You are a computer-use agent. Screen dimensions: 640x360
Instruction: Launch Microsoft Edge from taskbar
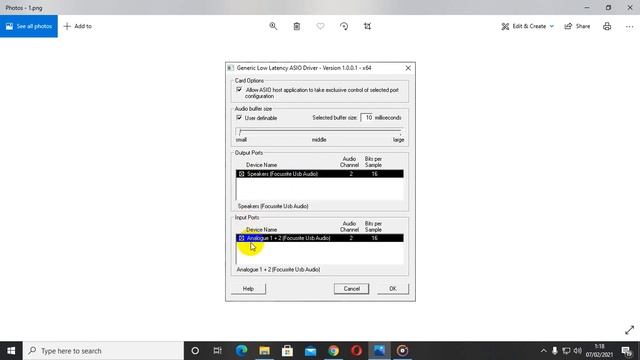pos(241,351)
